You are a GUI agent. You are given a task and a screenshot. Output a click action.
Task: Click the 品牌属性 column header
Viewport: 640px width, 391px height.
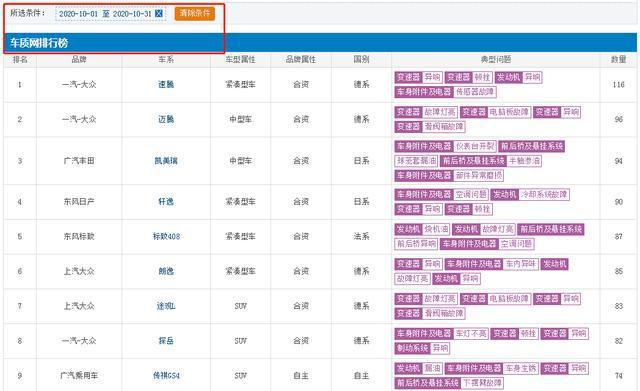(301, 60)
